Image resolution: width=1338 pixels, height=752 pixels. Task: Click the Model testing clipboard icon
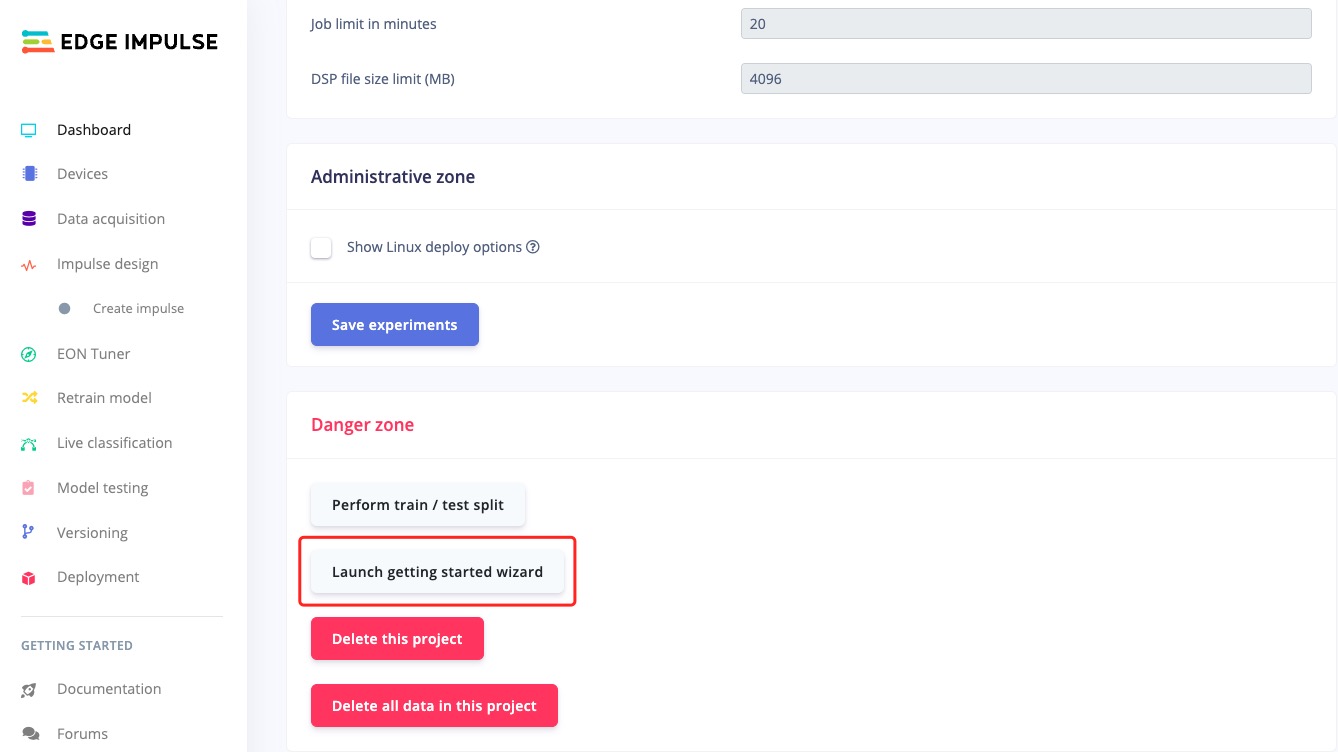pyautogui.click(x=29, y=488)
